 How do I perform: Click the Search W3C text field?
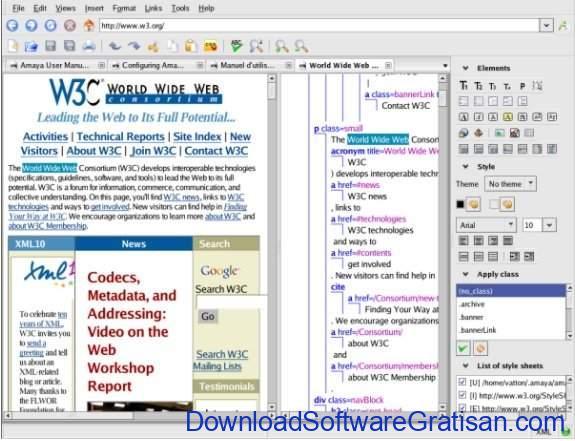[232, 302]
